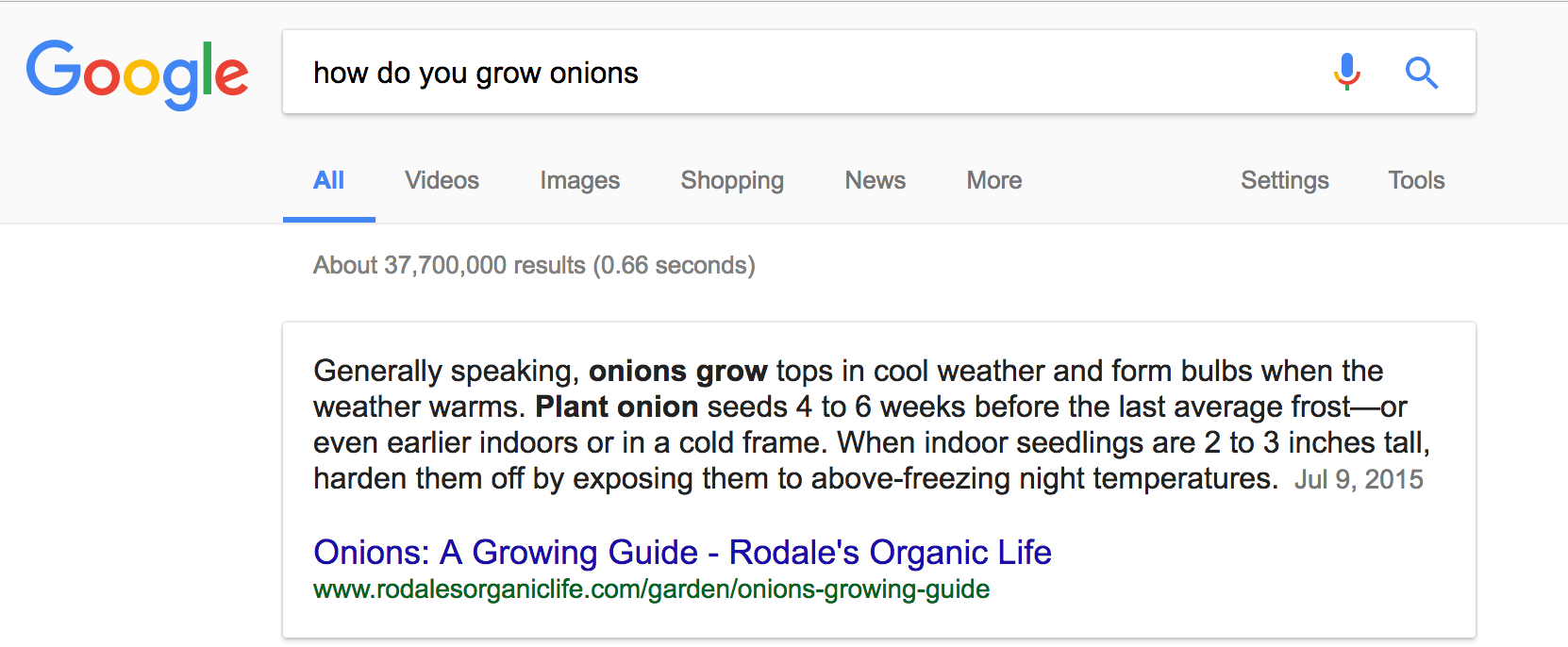
Task: Show the search Tools options
Action: (x=1416, y=180)
